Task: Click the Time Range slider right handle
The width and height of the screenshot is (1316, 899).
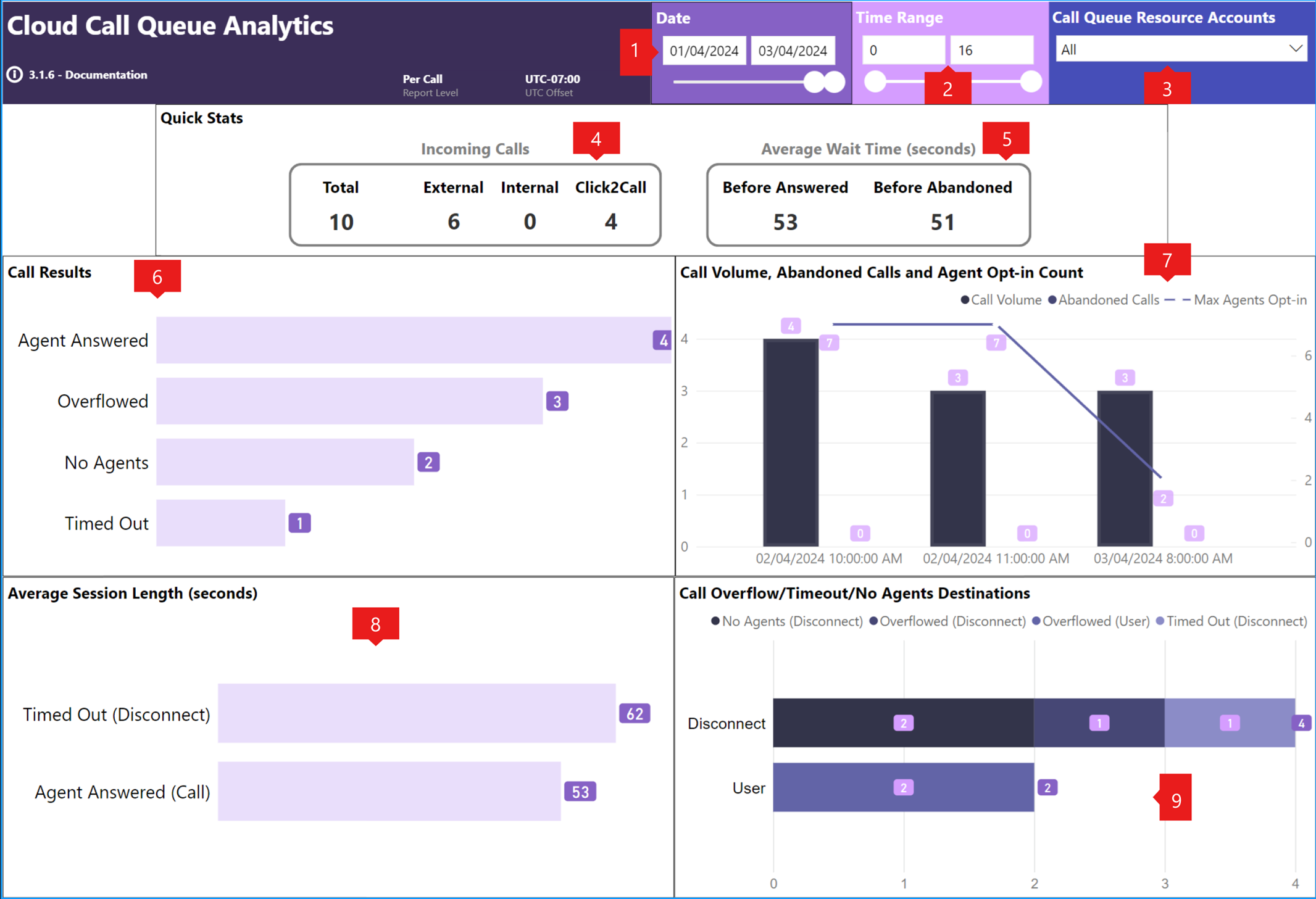Action: (1031, 81)
